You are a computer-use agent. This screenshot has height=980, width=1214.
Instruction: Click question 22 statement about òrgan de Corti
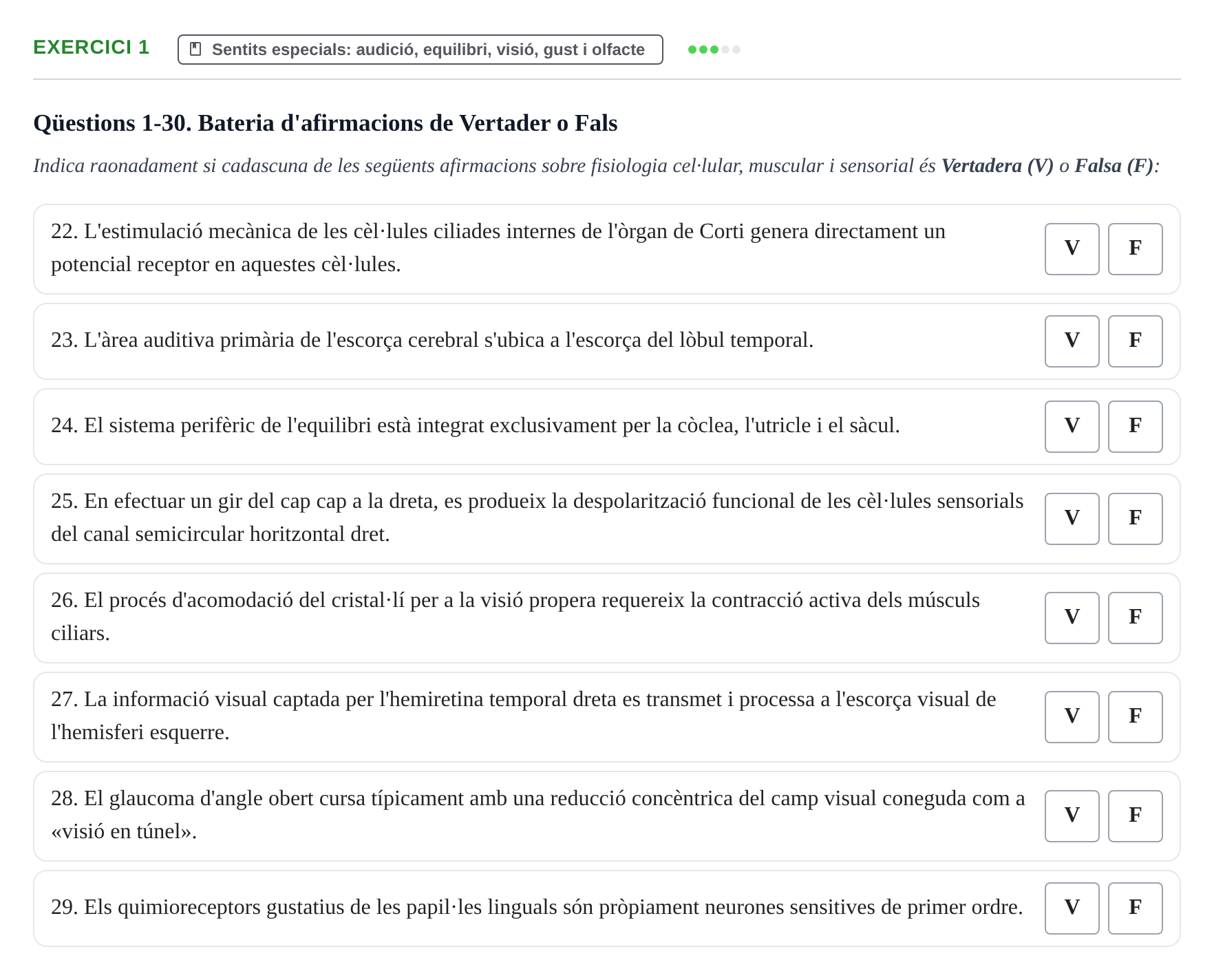(x=498, y=248)
